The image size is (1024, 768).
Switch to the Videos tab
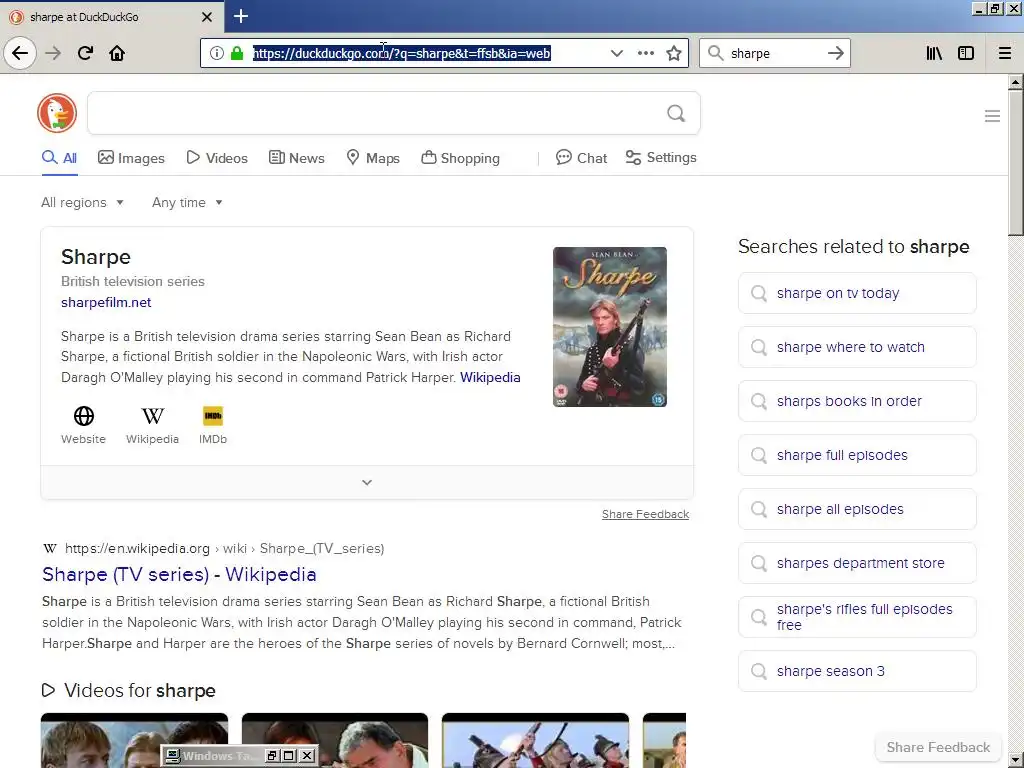click(217, 158)
